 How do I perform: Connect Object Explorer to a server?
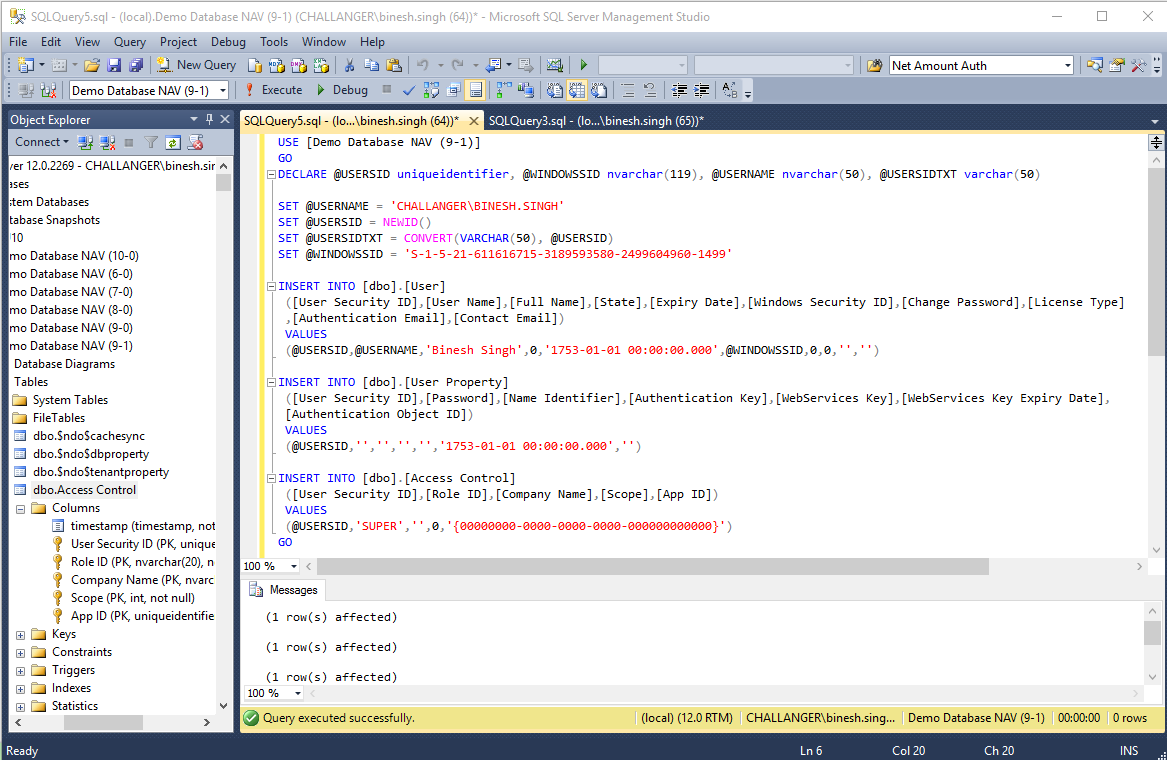click(85, 141)
